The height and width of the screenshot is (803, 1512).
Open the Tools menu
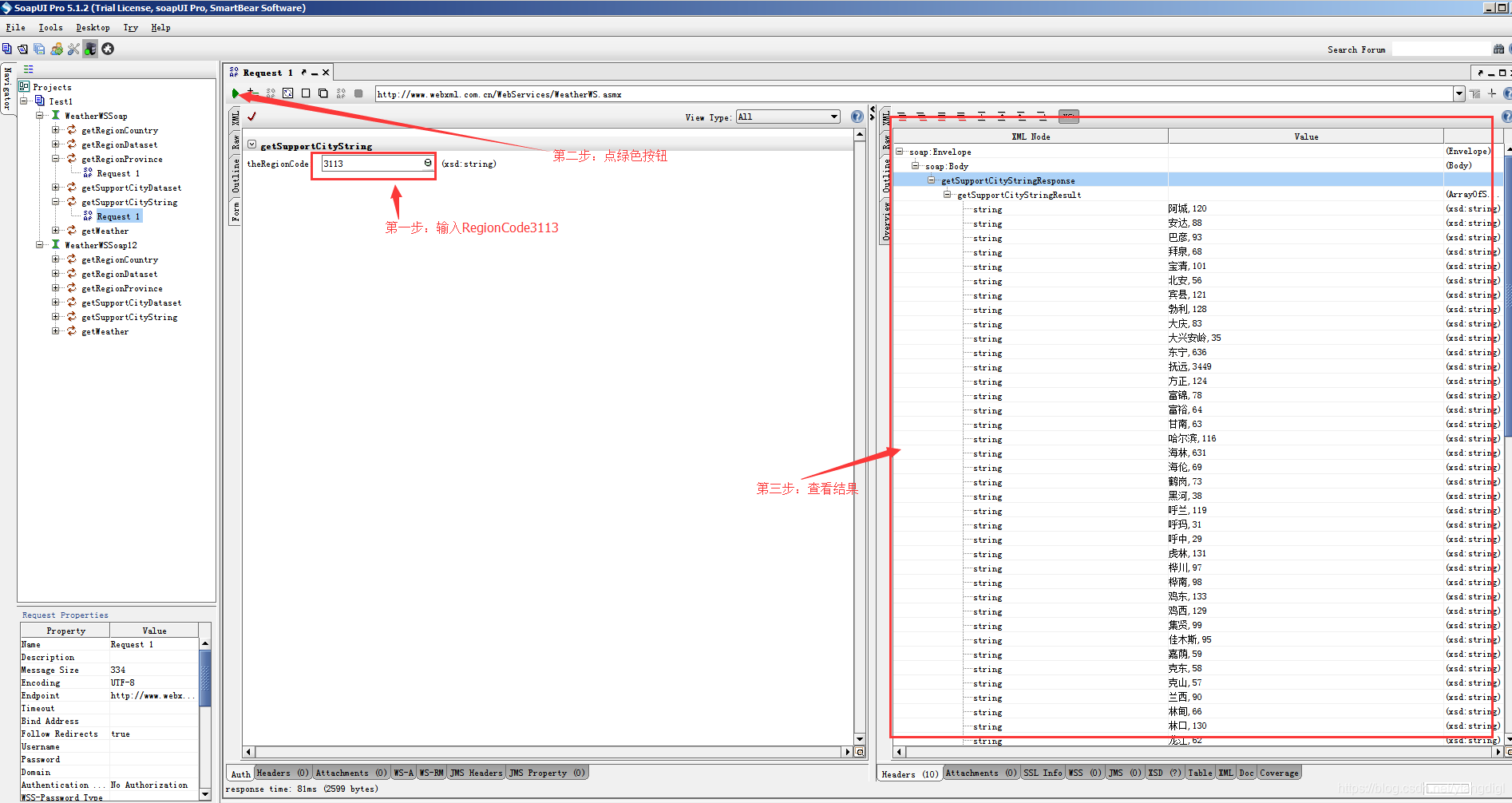pyautogui.click(x=50, y=27)
